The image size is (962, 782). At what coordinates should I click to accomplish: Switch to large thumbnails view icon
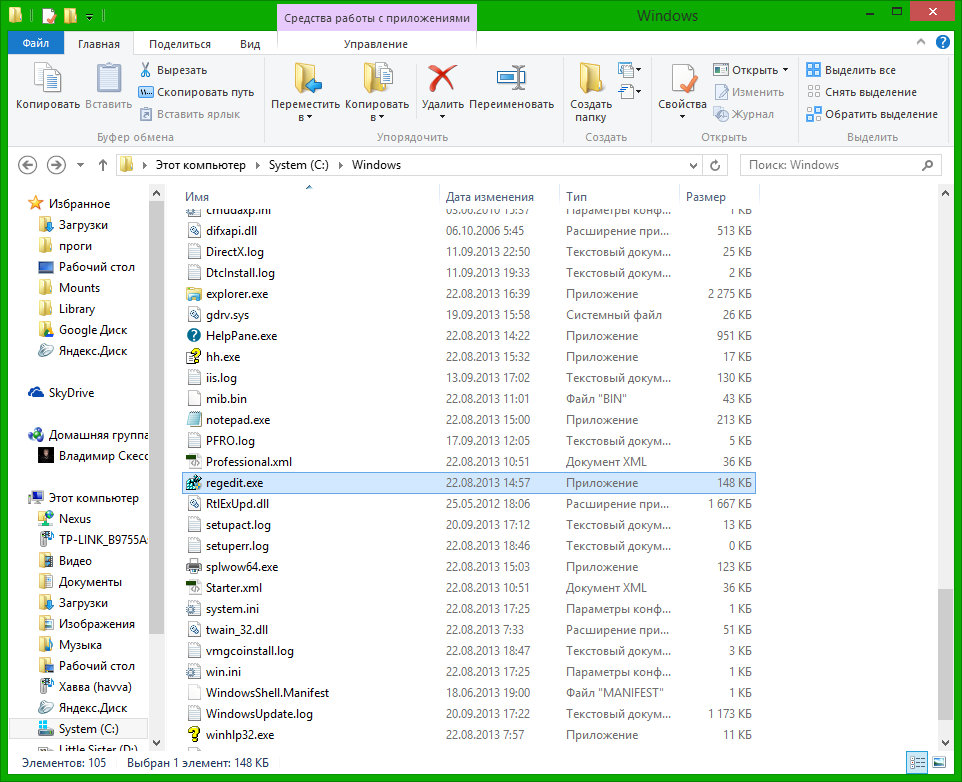tap(939, 762)
